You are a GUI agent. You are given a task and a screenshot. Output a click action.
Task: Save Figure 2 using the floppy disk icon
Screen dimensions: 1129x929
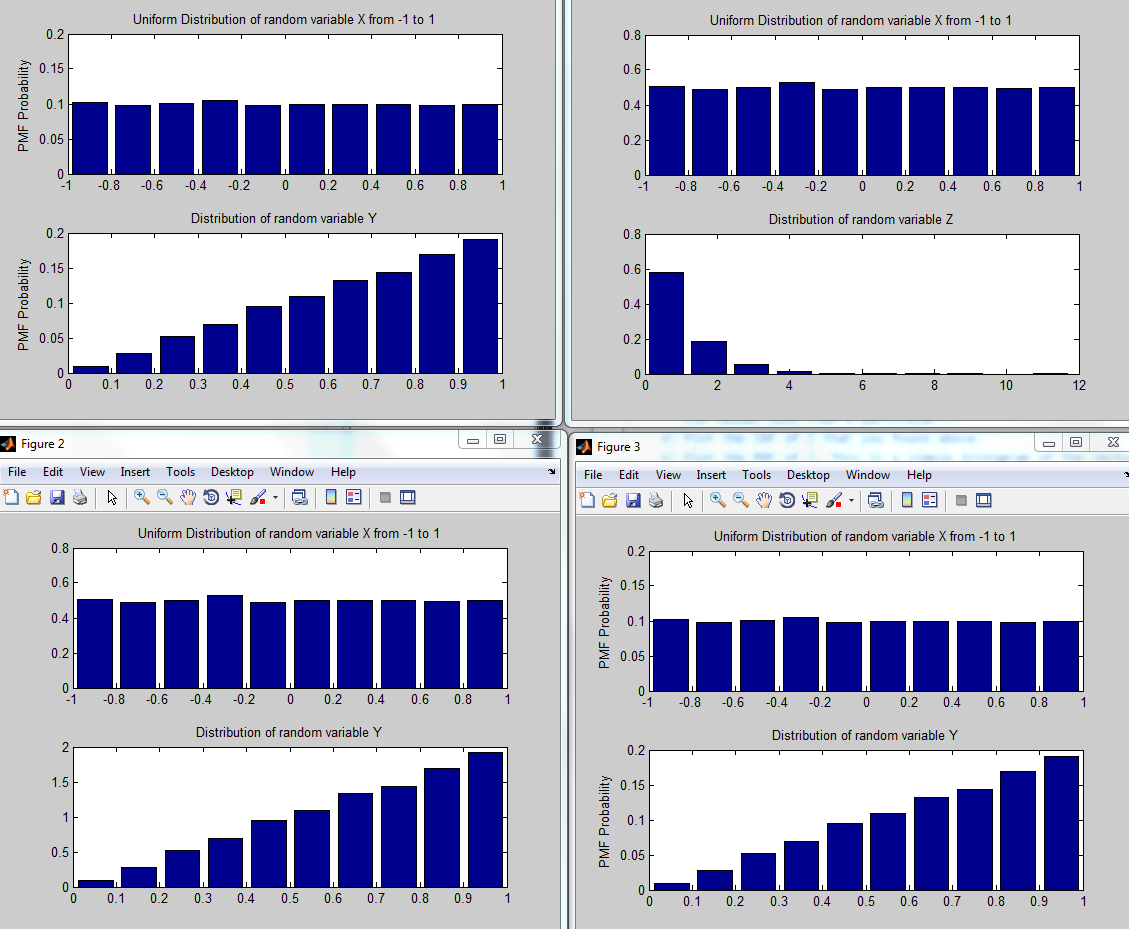[x=57, y=497]
